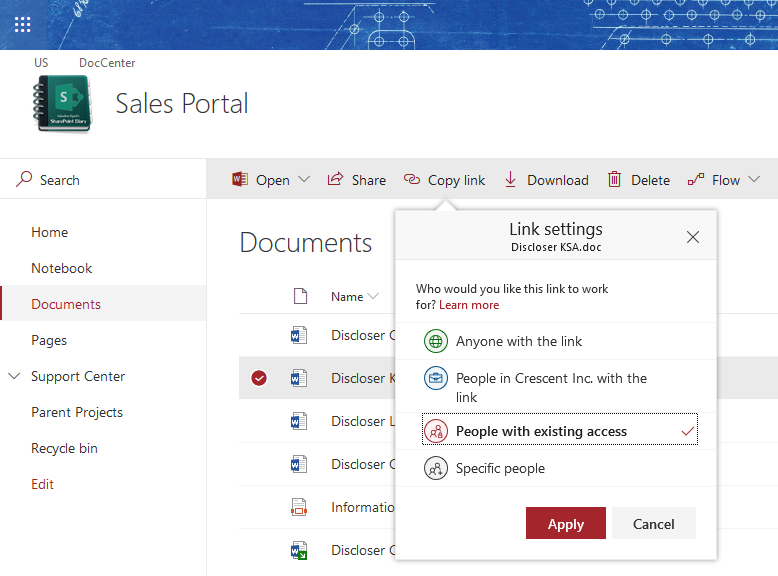This screenshot has width=778, height=576.
Task: Click the PowerPoint icon on the Informatio row
Action: click(x=299, y=507)
